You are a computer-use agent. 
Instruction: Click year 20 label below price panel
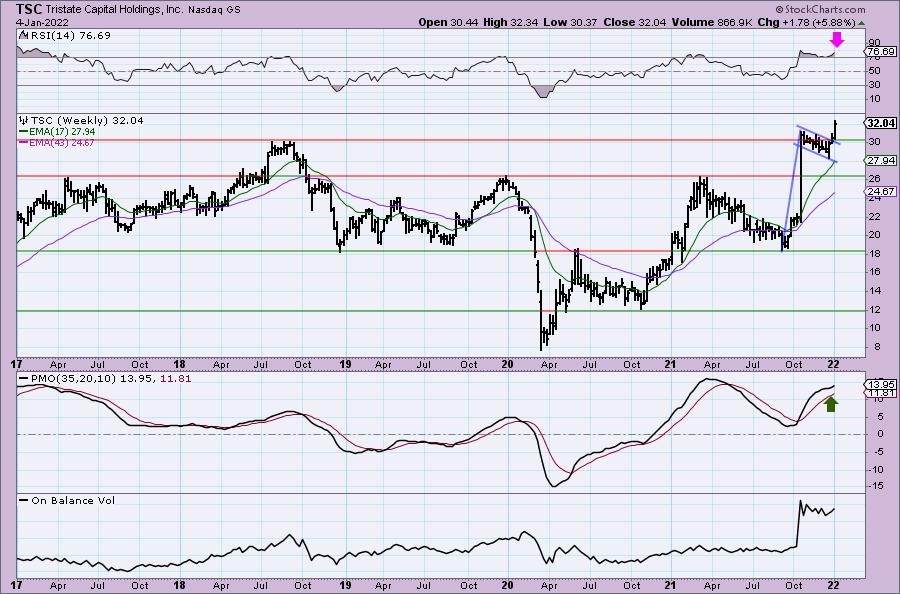click(x=507, y=364)
